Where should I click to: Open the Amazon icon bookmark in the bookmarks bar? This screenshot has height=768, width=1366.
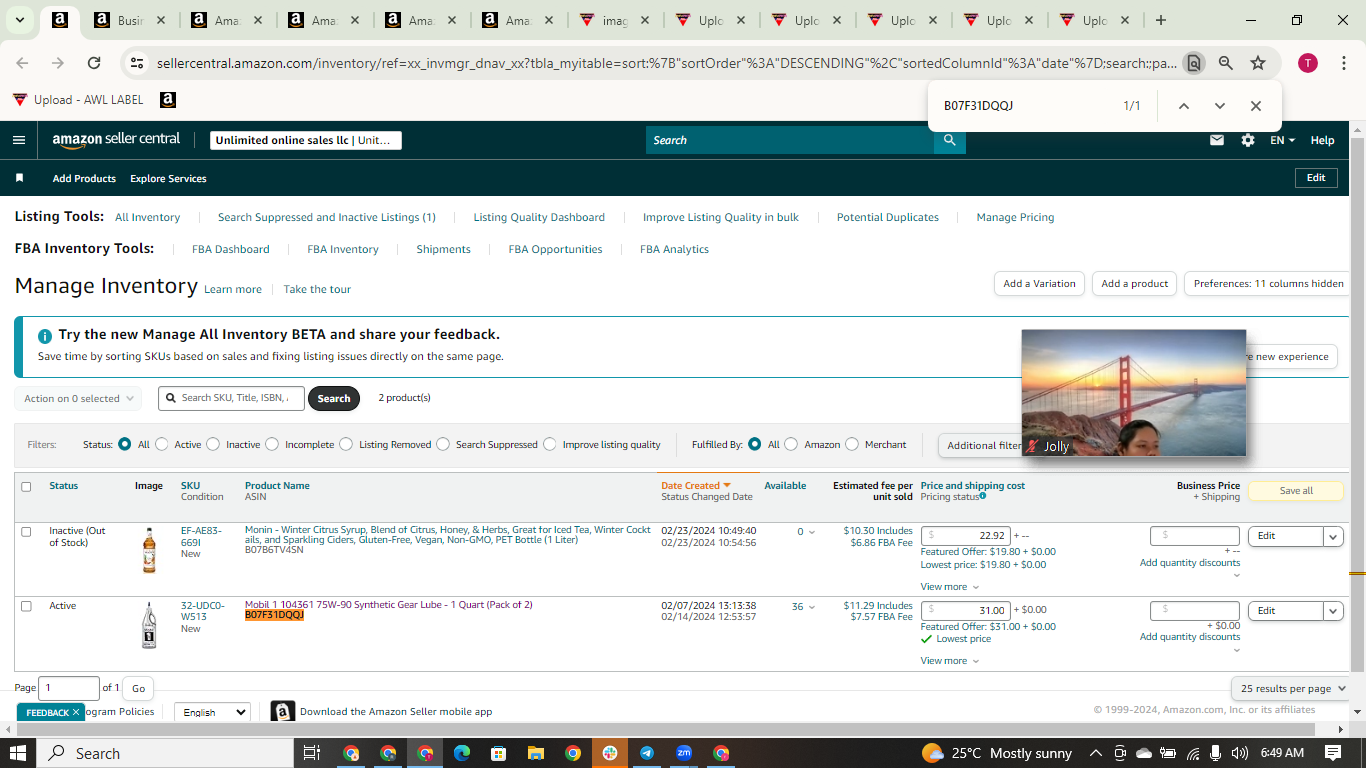point(168,100)
